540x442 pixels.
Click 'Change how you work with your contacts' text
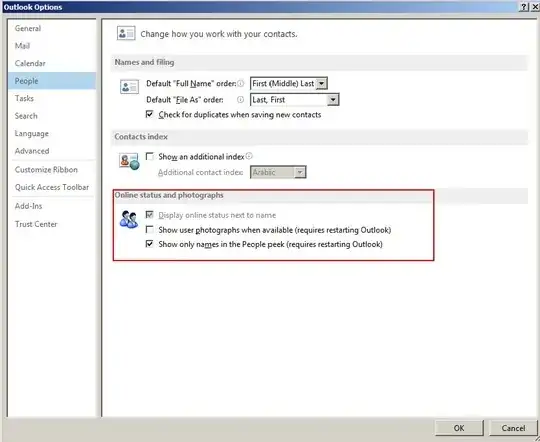tap(219, 34)
